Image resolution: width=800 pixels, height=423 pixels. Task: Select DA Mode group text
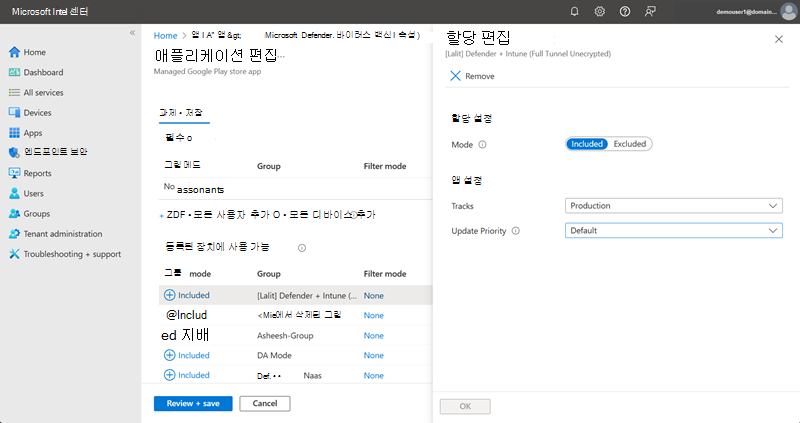pyautogui.click(x=274, y=355)
